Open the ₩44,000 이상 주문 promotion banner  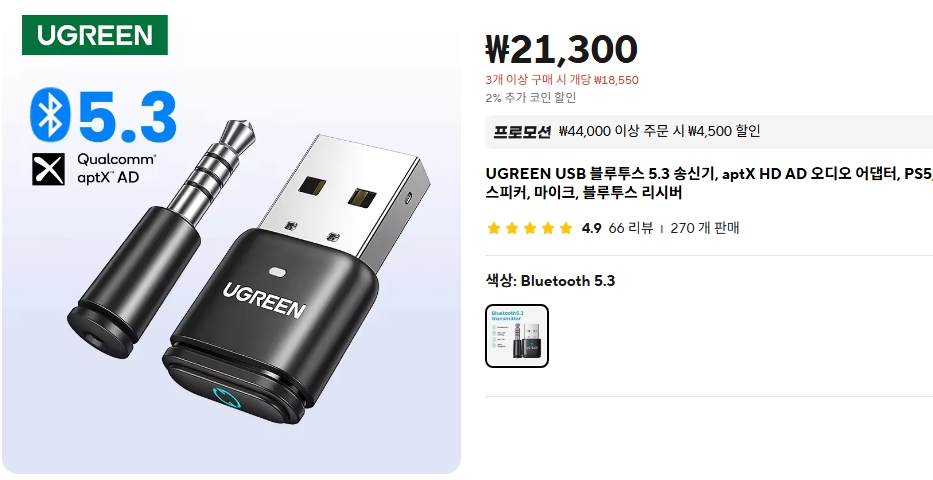point(709,131)
